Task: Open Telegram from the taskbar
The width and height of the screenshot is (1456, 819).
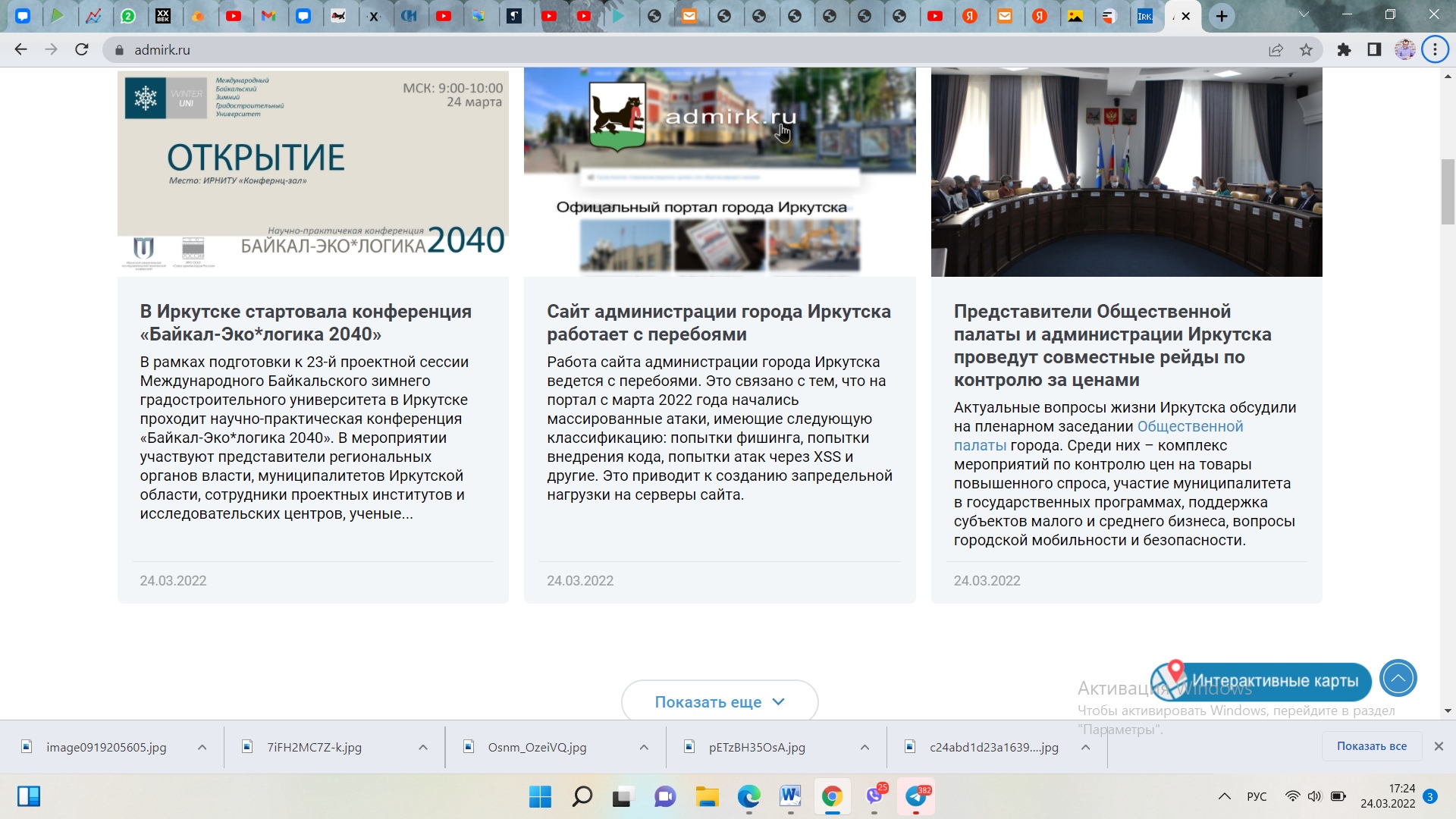Action: point(916,796)
